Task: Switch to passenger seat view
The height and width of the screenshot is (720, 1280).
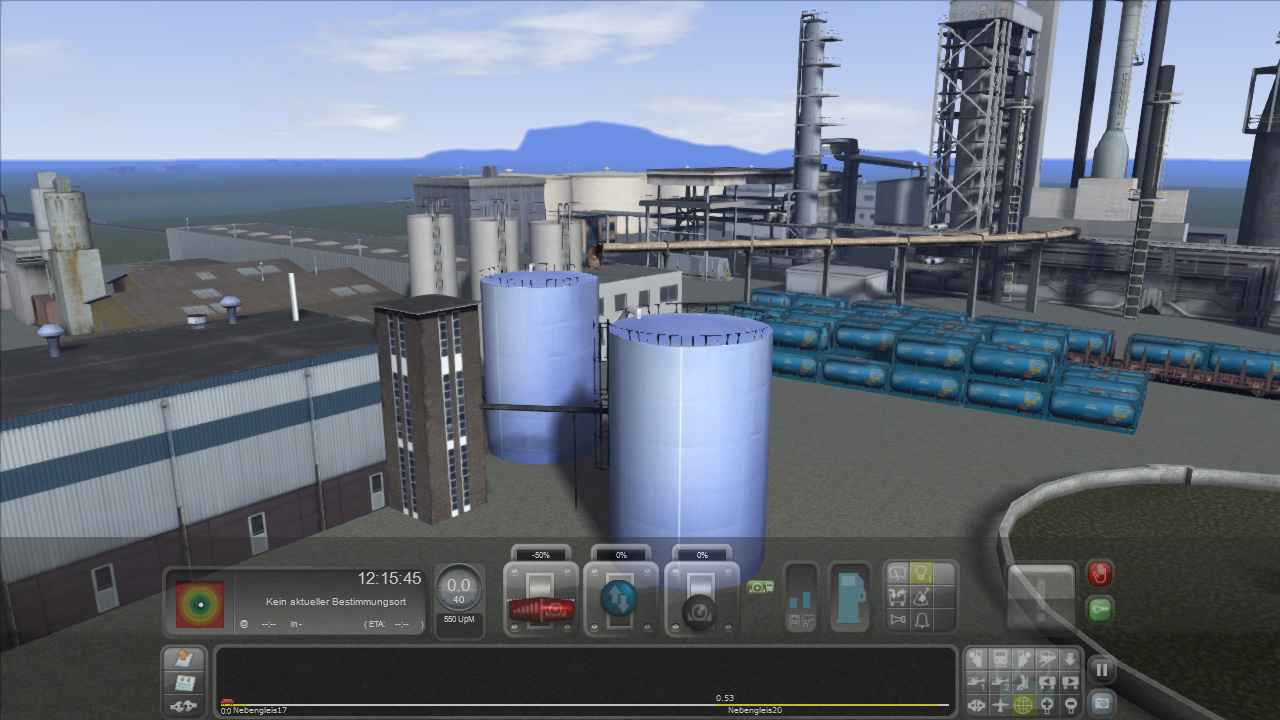Action: pos(1023,683)
